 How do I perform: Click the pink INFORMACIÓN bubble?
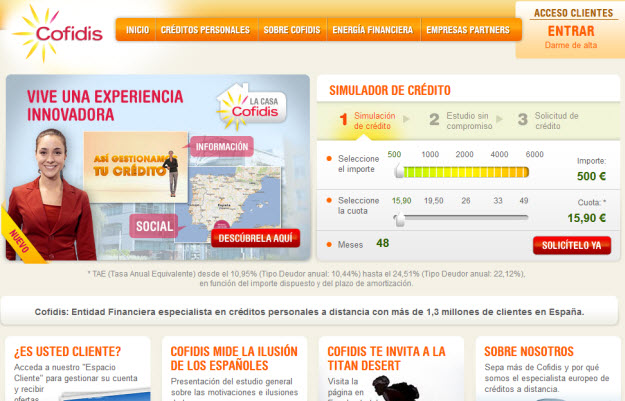(x=221, y=147)
